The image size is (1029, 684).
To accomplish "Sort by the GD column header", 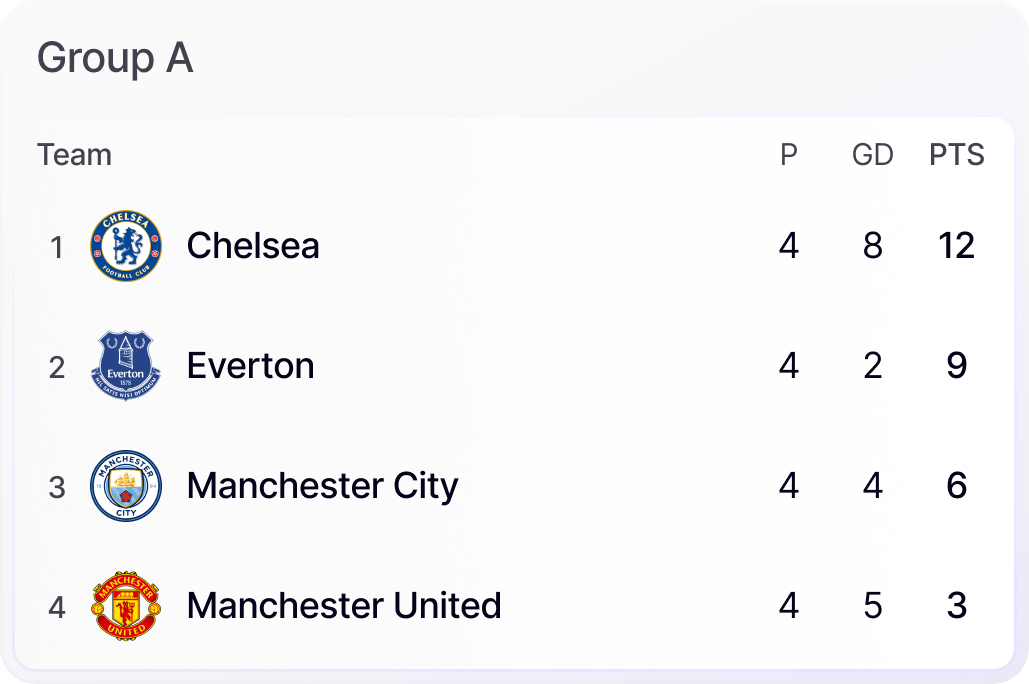I will point(872,155).
